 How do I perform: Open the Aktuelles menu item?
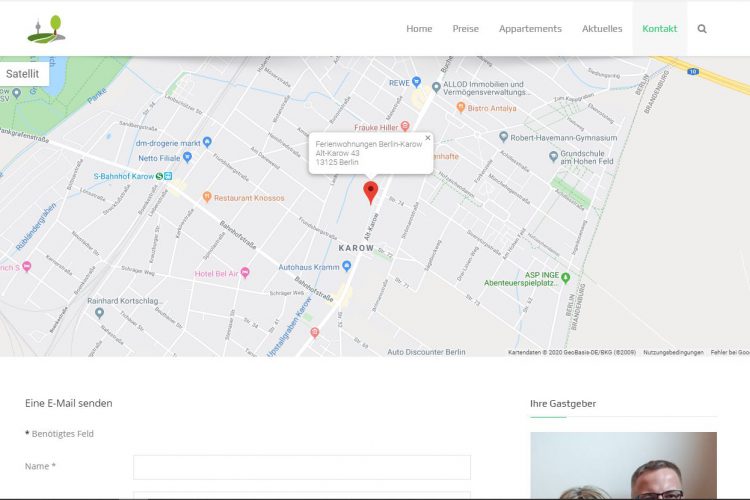click(x=602, y=29)
